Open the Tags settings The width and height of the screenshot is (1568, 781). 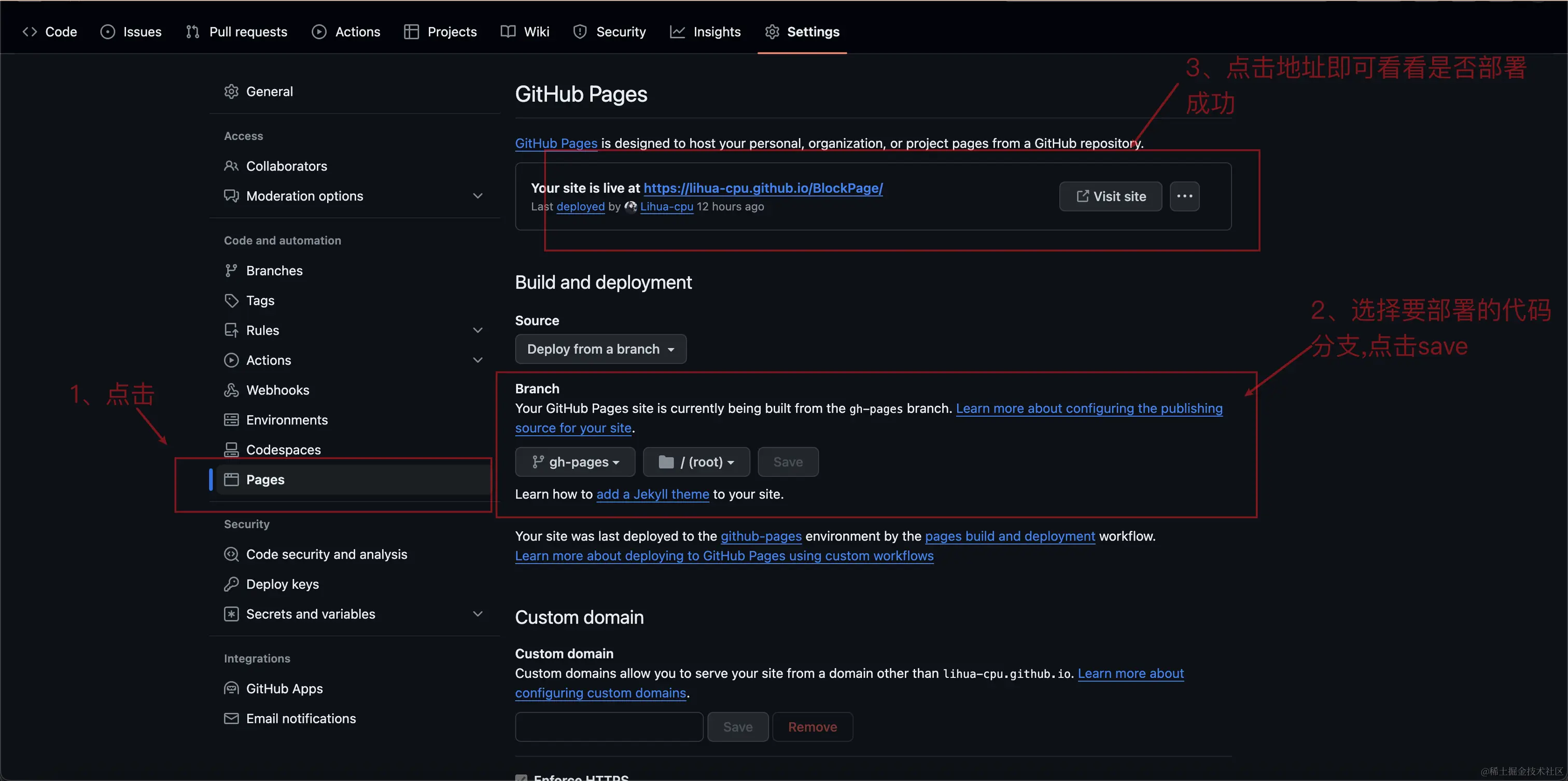pos(259,300)
